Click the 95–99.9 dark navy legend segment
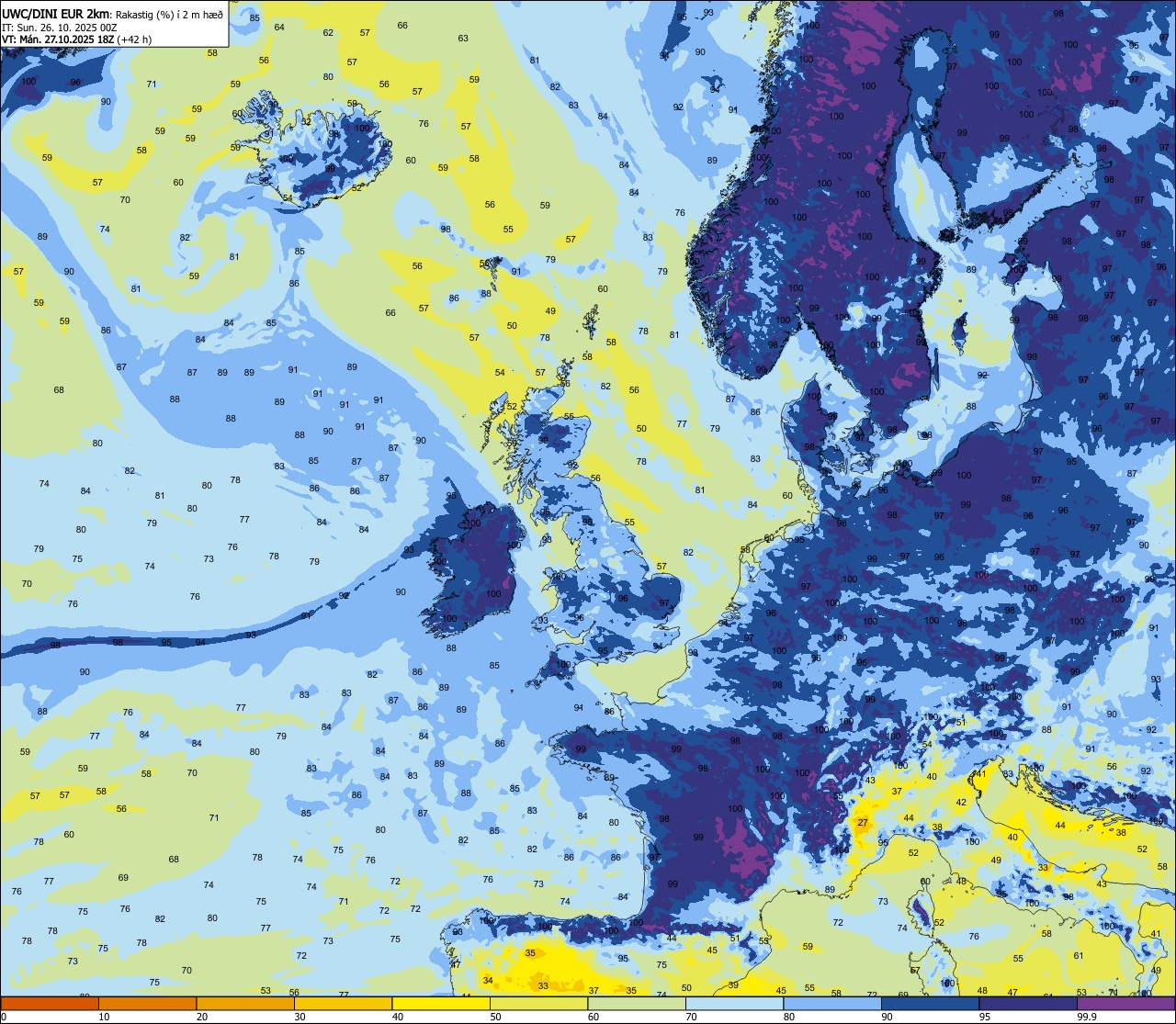The width and height of the screenshot is (1176, 1024). point(1028,1004)
